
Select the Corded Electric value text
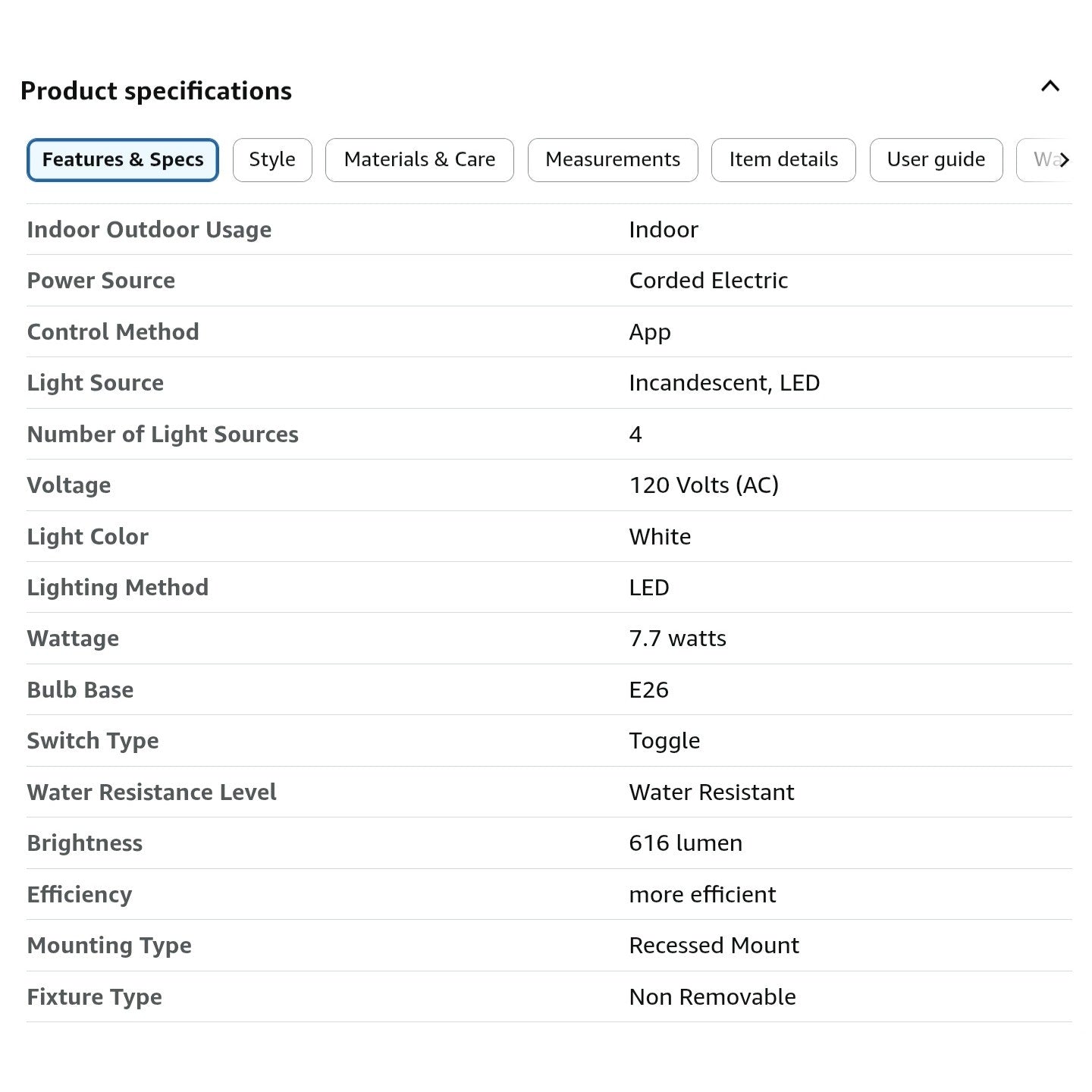708,281
